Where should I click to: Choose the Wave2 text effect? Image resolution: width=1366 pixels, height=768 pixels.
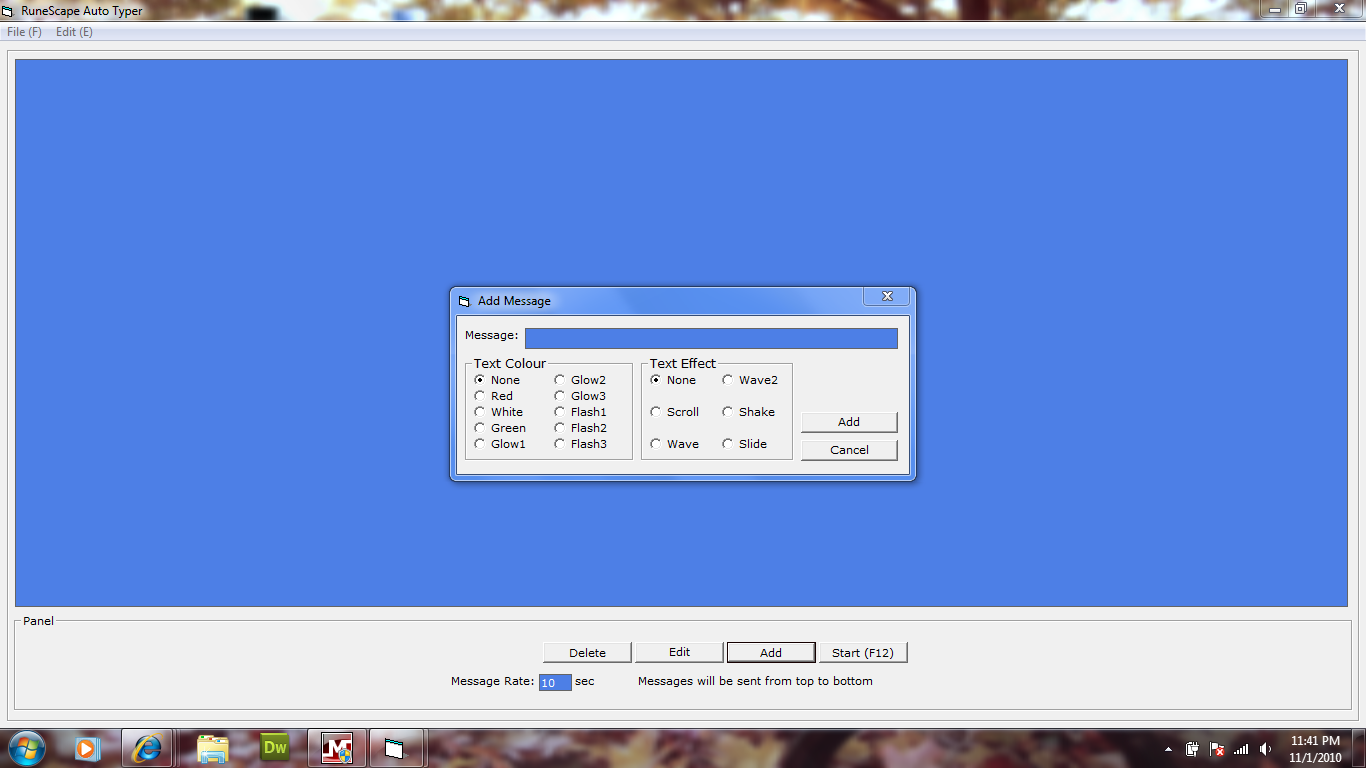[x=750, y=380]
